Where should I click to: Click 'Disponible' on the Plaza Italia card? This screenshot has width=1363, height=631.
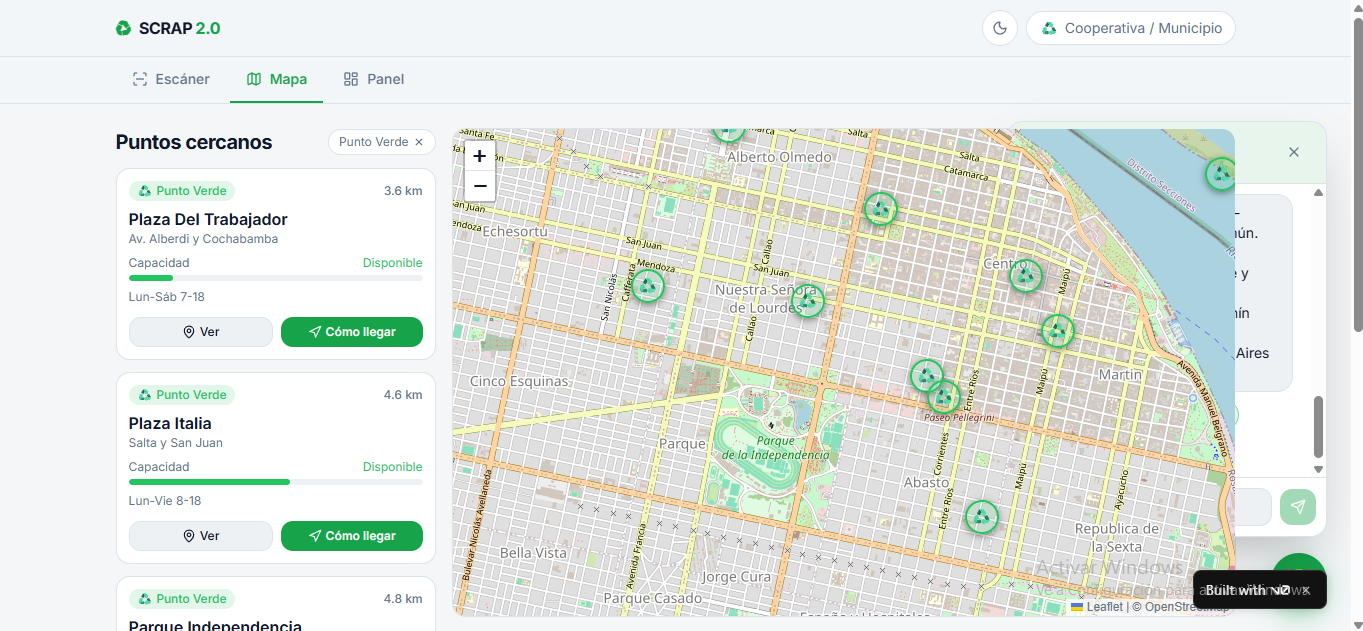coord(393,467)
